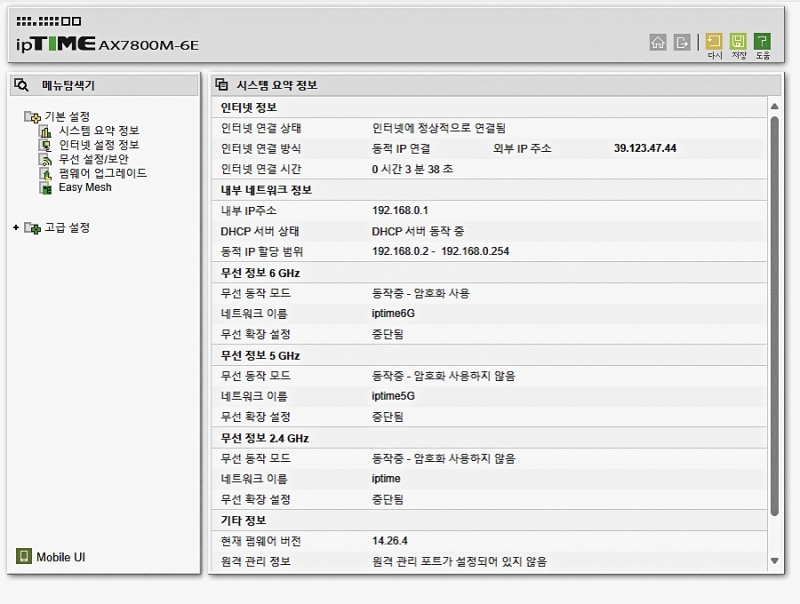This screenshot has width=800, height=604.
Task: Expand the 고급 설정 tree node
Action: tap(16, 228)
